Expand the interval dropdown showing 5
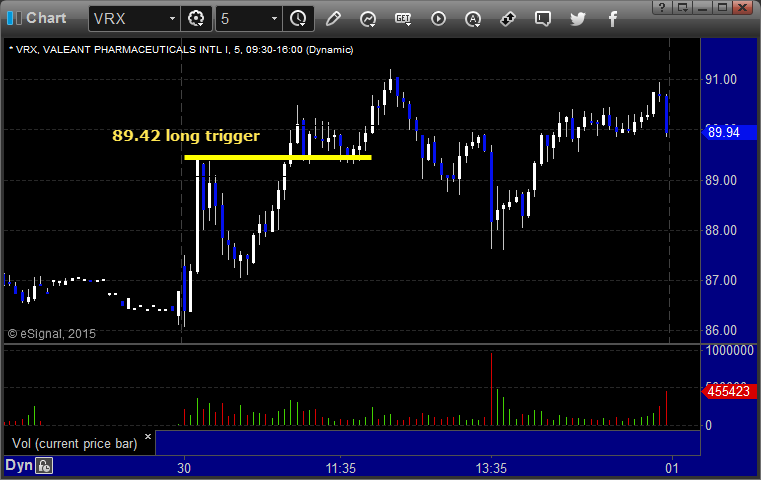 tap(274, 19)
